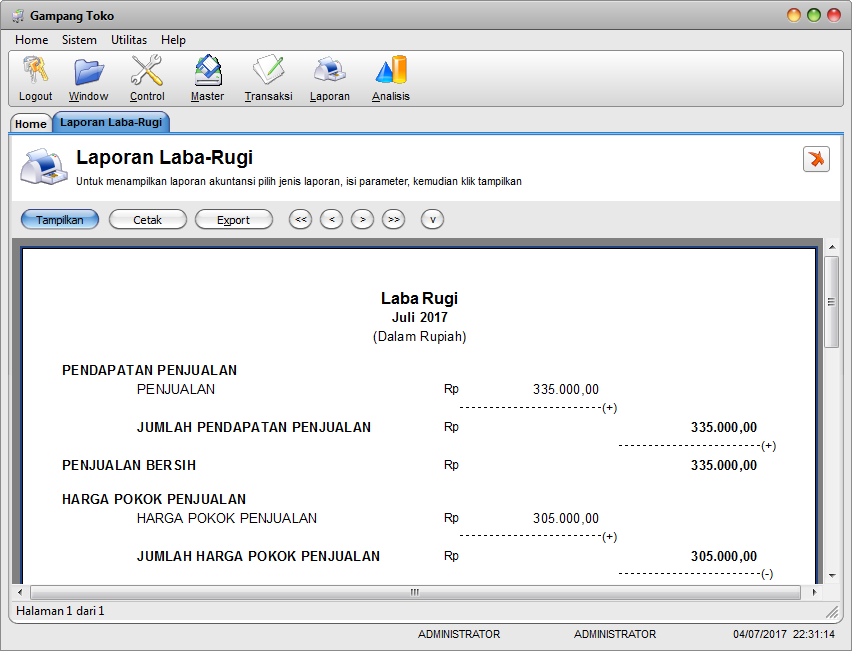Click the 'PENJUALAN BERSIH' label
Image resolution: width=852 pixels, height=651 pixels.
pyautogui.click(x=129, y=465)
